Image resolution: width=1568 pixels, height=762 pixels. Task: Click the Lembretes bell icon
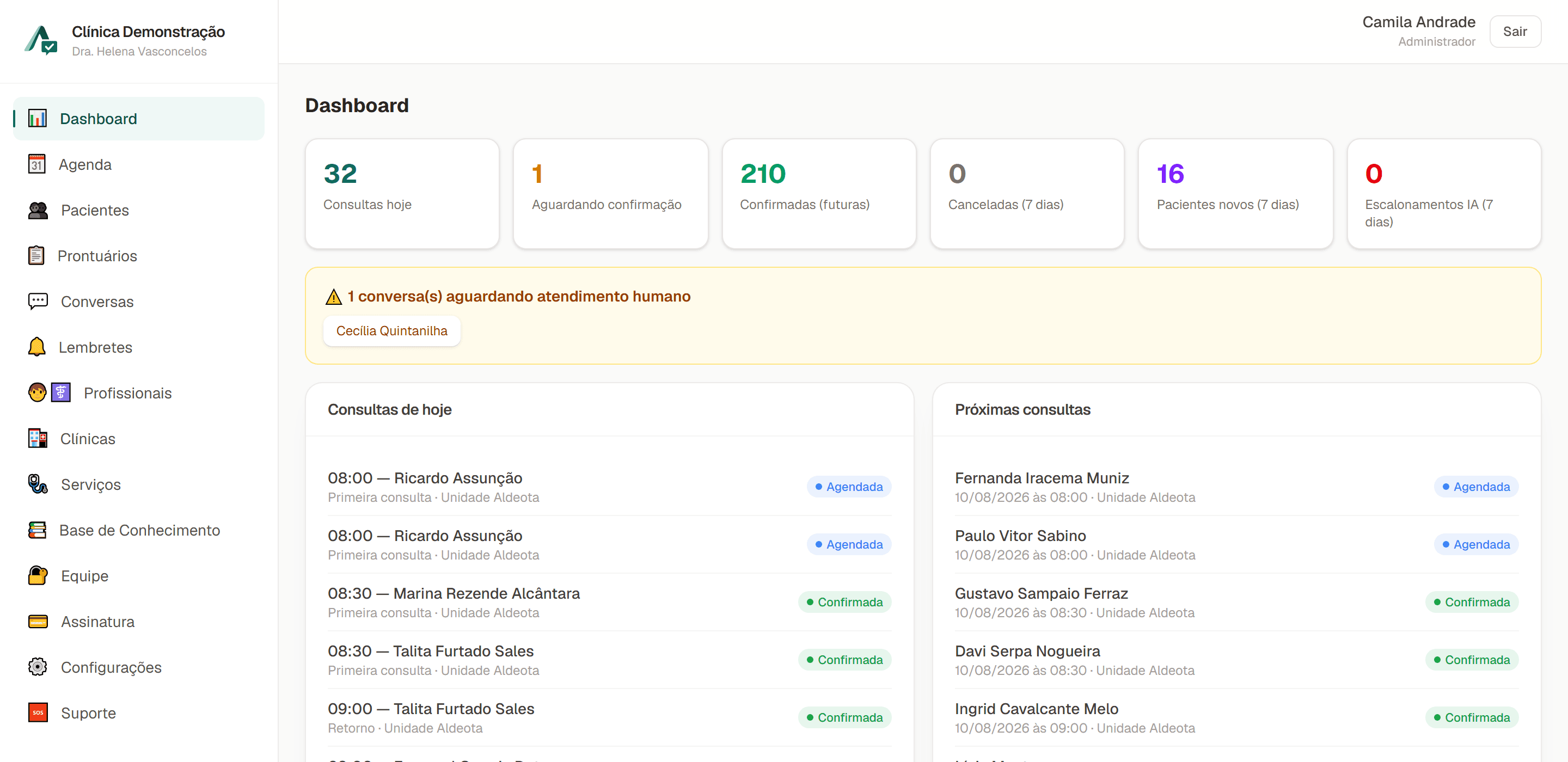click(x=36, y=347)
